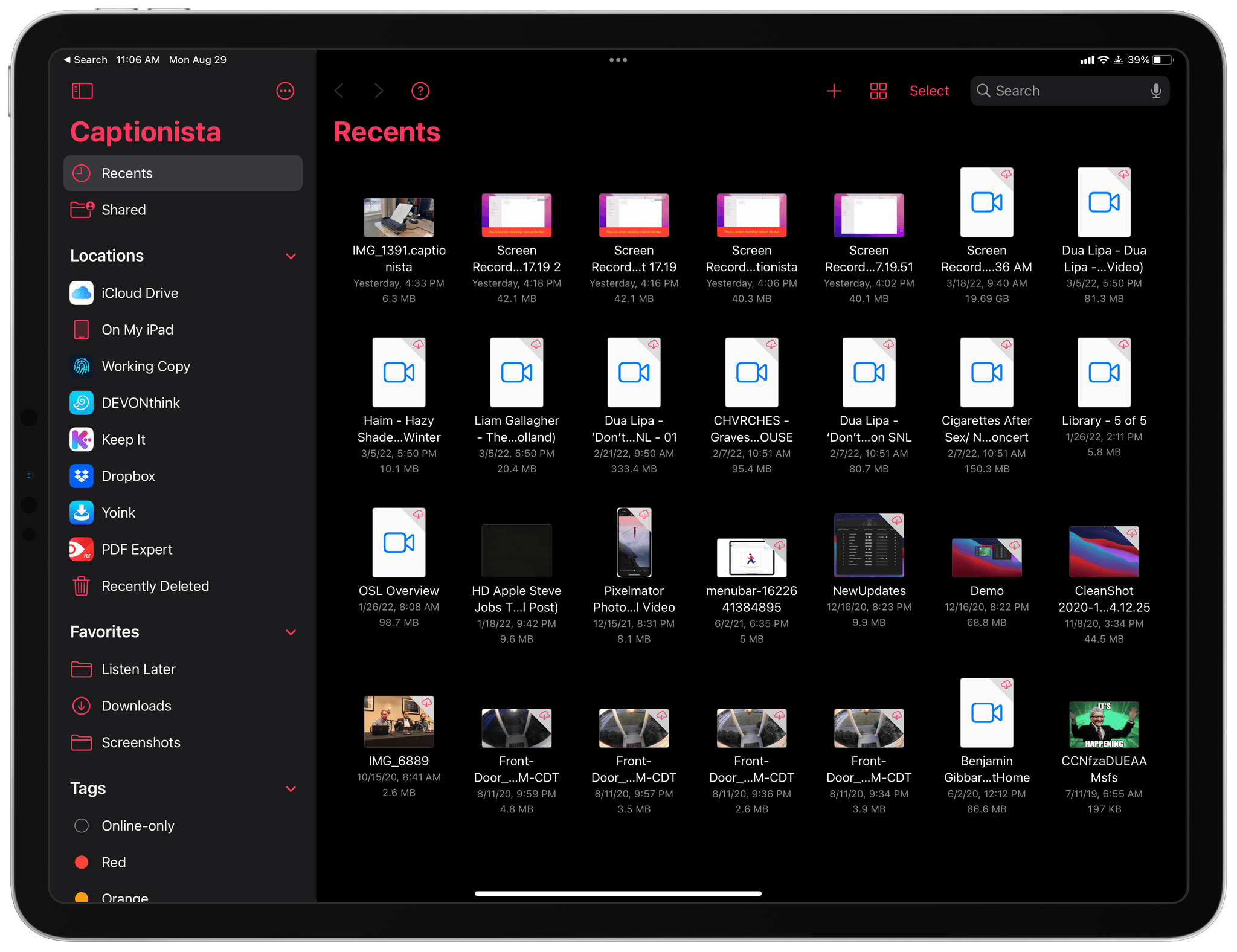The image size is (1237, 952).
Task: Open Screen Record...17.19 2 video
Action: pos(516,249)
